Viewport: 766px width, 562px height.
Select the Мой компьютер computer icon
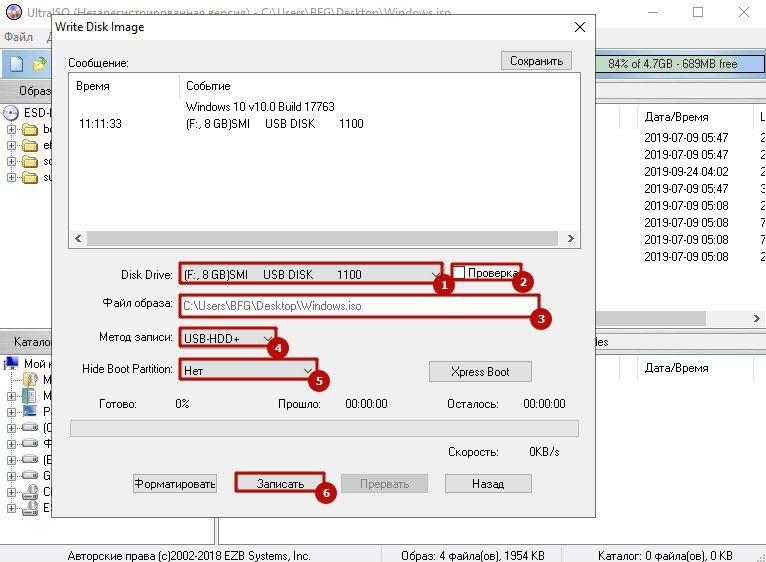11,364
